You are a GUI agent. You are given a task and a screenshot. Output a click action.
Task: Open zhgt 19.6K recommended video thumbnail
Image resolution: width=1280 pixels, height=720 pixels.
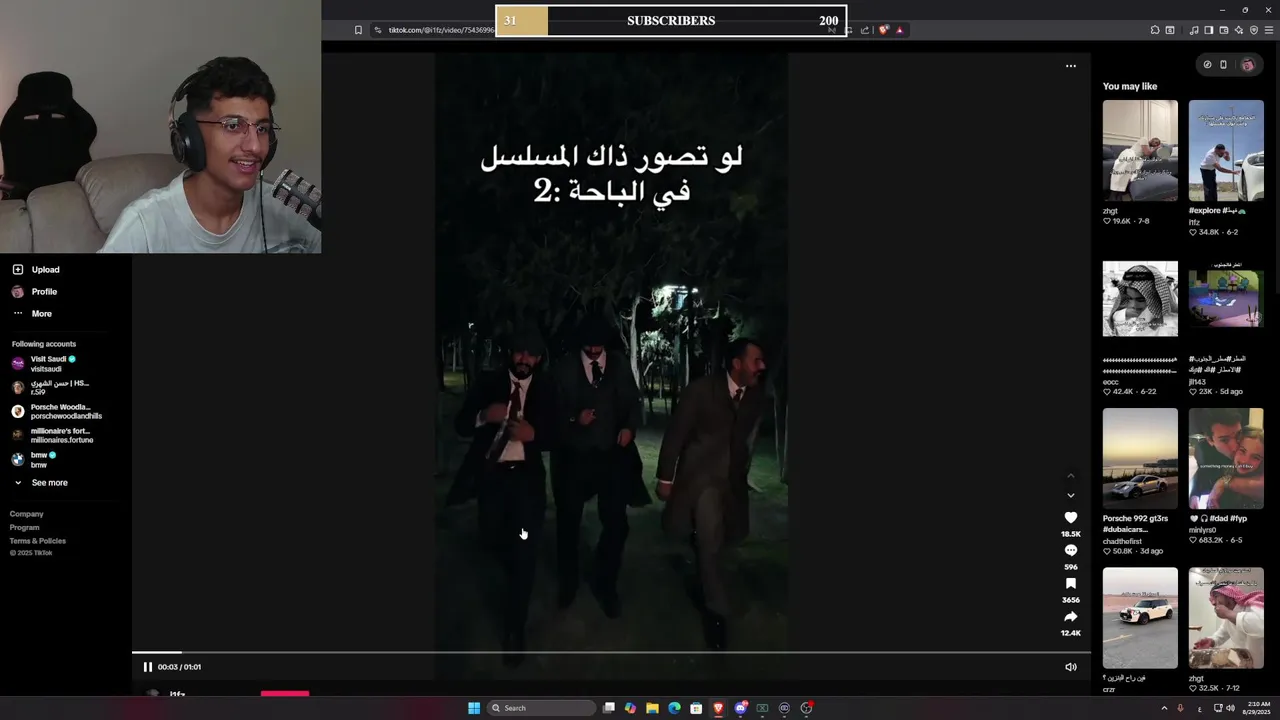(1140, 150)
